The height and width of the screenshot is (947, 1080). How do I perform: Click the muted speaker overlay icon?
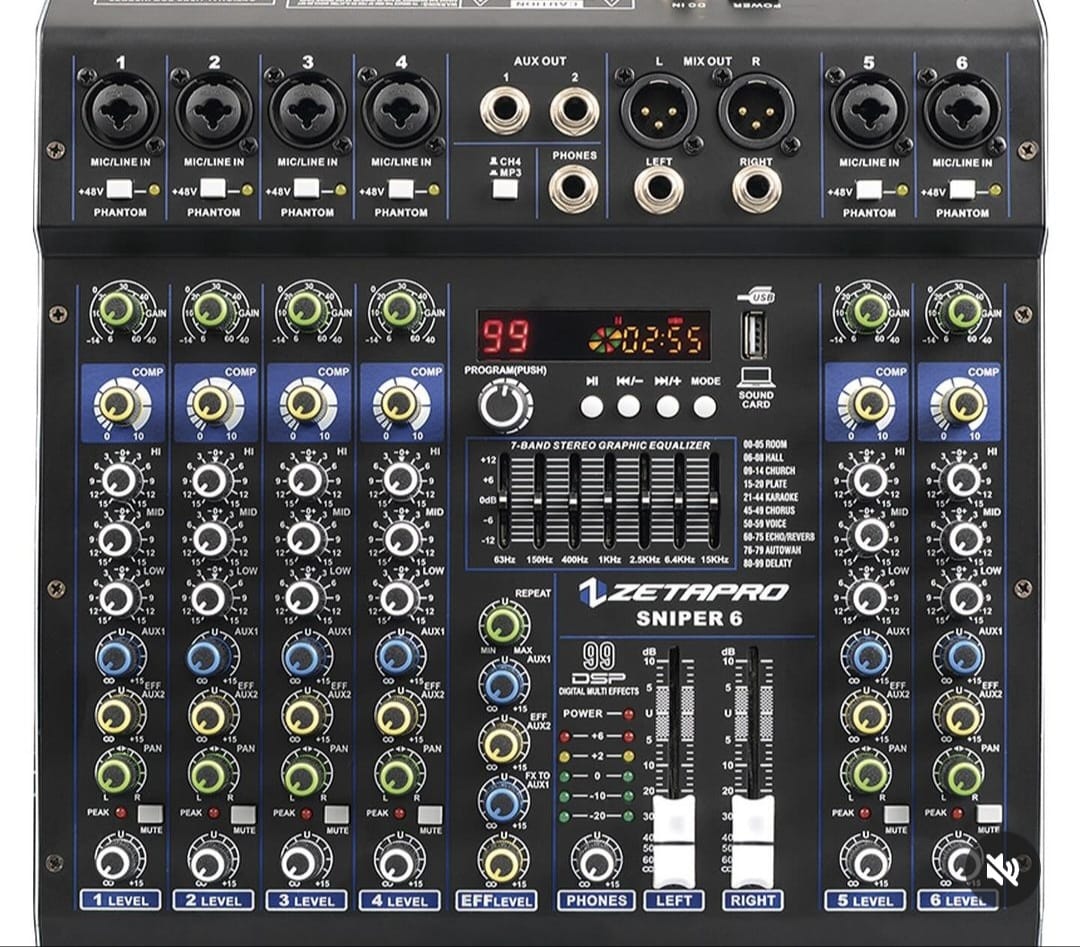tap(1001, 869)
